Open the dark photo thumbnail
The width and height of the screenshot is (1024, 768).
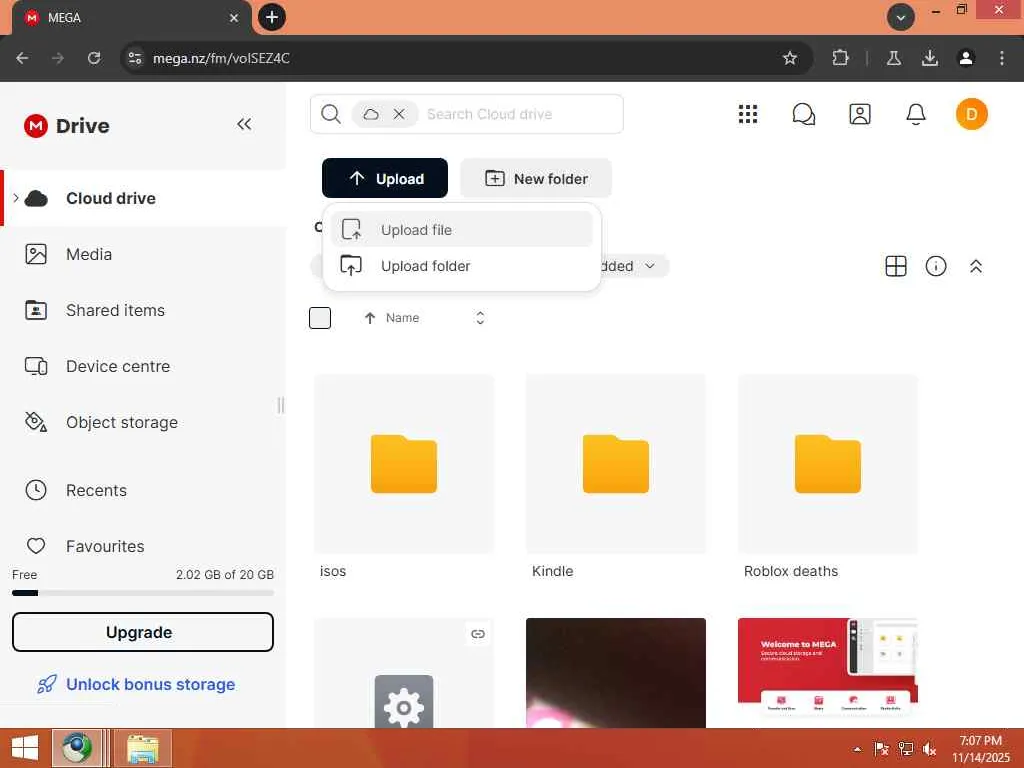[616, 673]
